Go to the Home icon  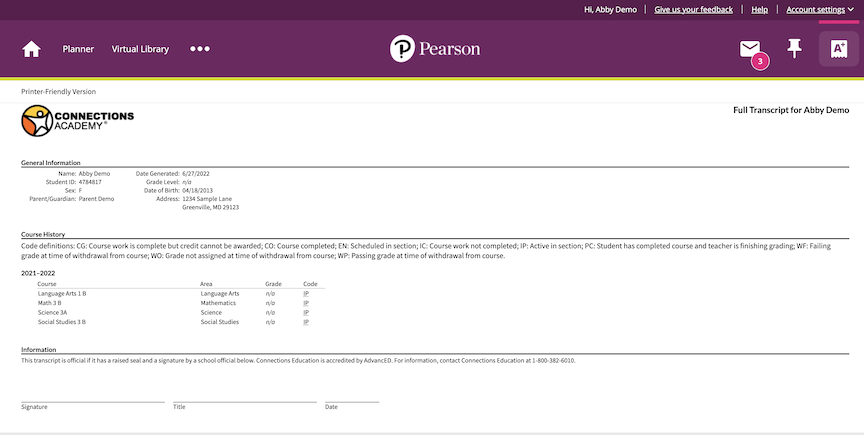click(x=31, y=49)
